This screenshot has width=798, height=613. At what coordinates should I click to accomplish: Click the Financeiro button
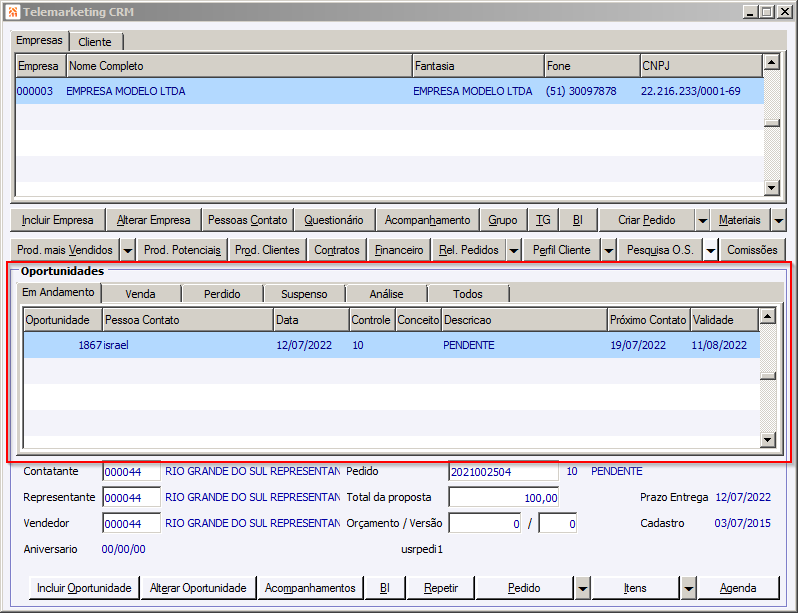tap(399, 250)
